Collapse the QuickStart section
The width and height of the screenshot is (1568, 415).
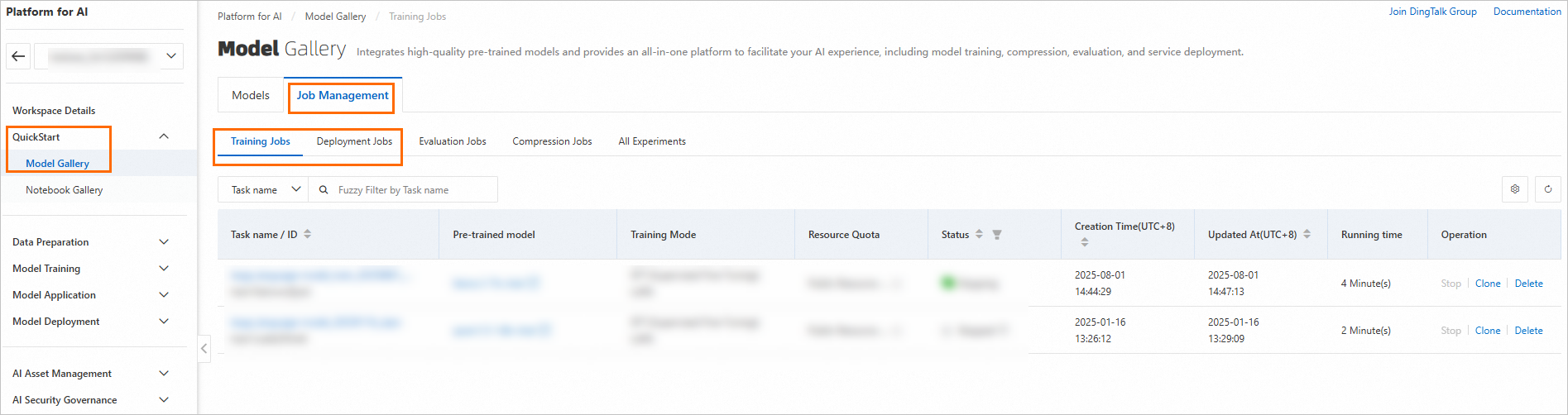coord(164,137)
